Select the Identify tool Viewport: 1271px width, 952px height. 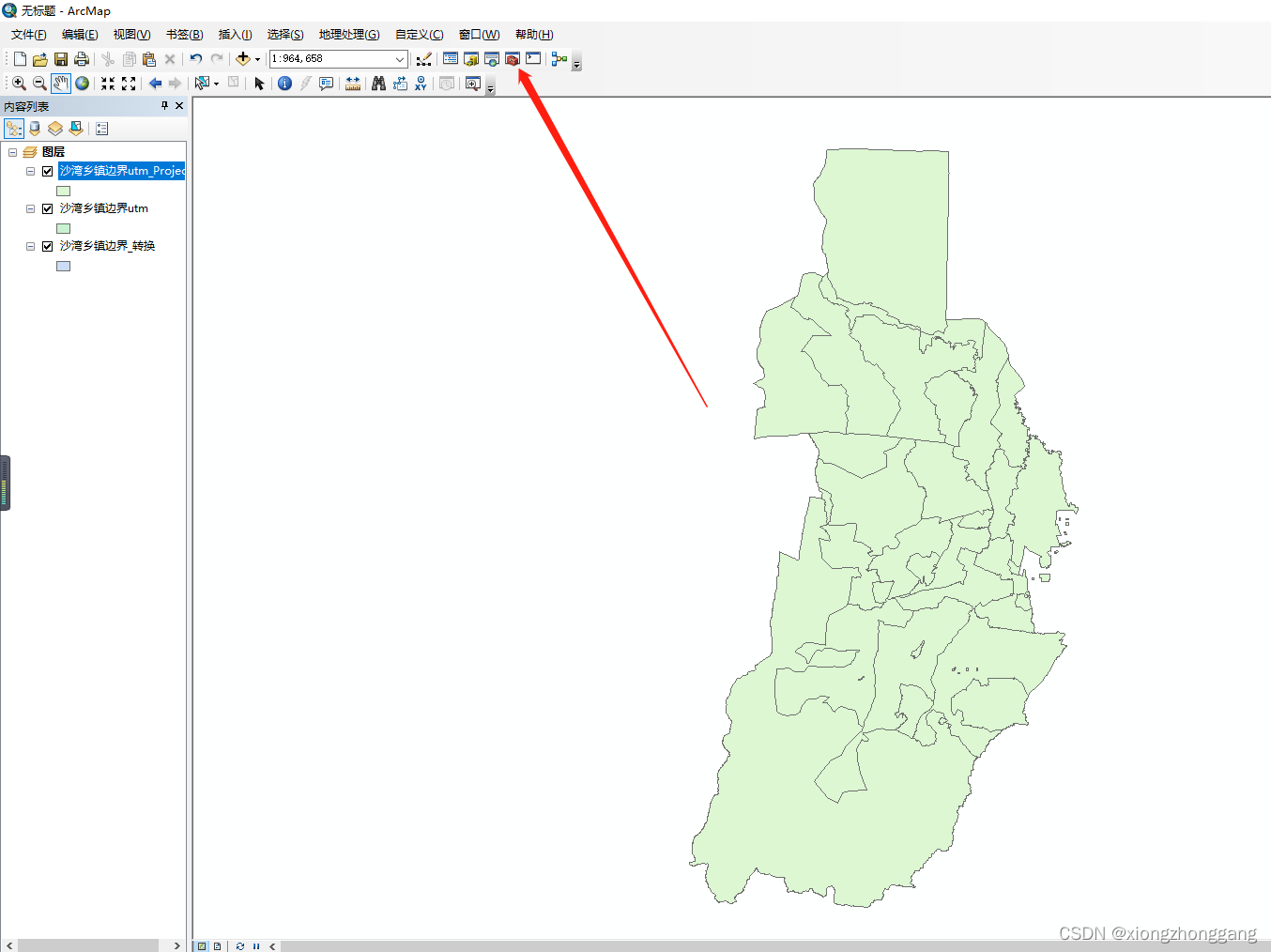point(284,83)
